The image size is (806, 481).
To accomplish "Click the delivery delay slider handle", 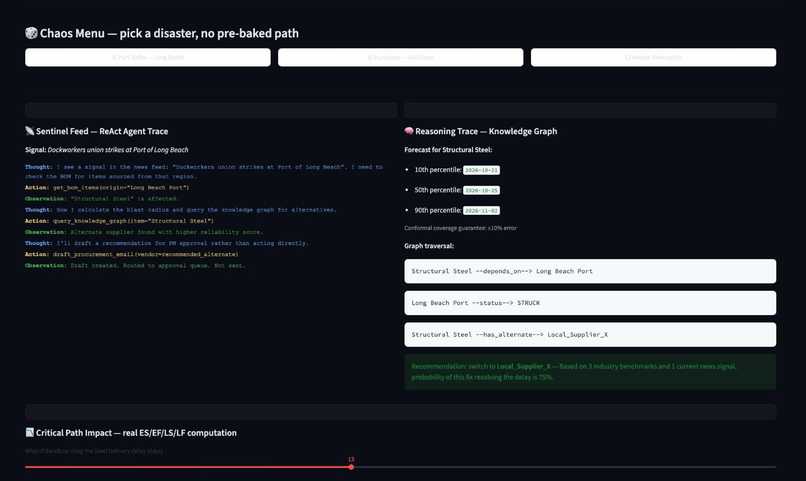I will (x=351, y=467).
